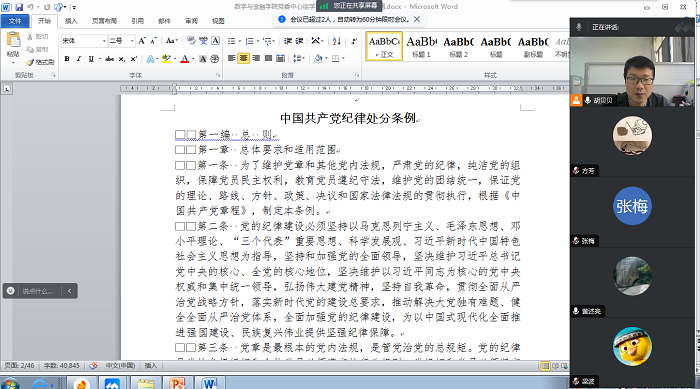Screen dimensions: 700x389
Task: Click the Format Painter (格式刷) icon
Action: 40,62
